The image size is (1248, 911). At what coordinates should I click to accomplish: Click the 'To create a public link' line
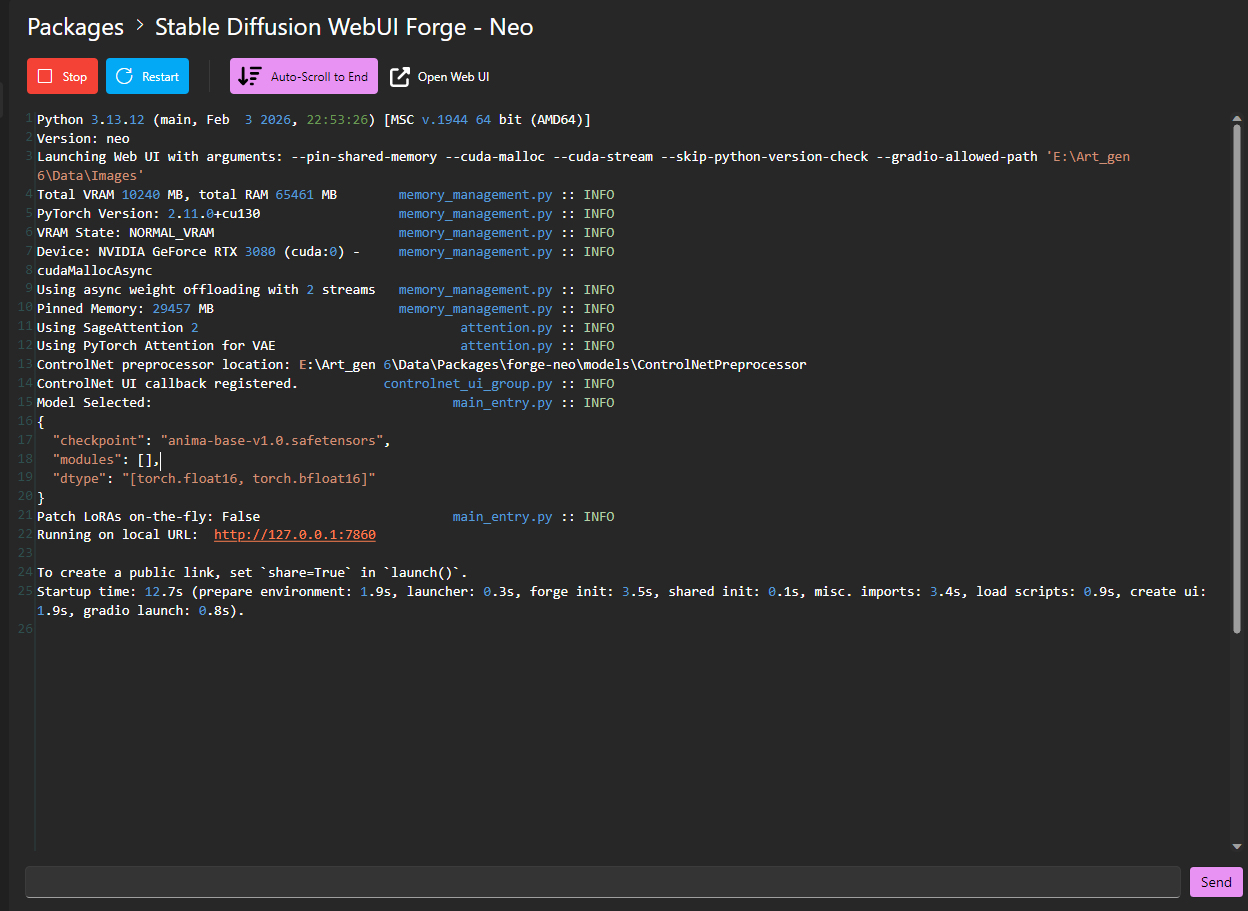(x=252, y=572)
